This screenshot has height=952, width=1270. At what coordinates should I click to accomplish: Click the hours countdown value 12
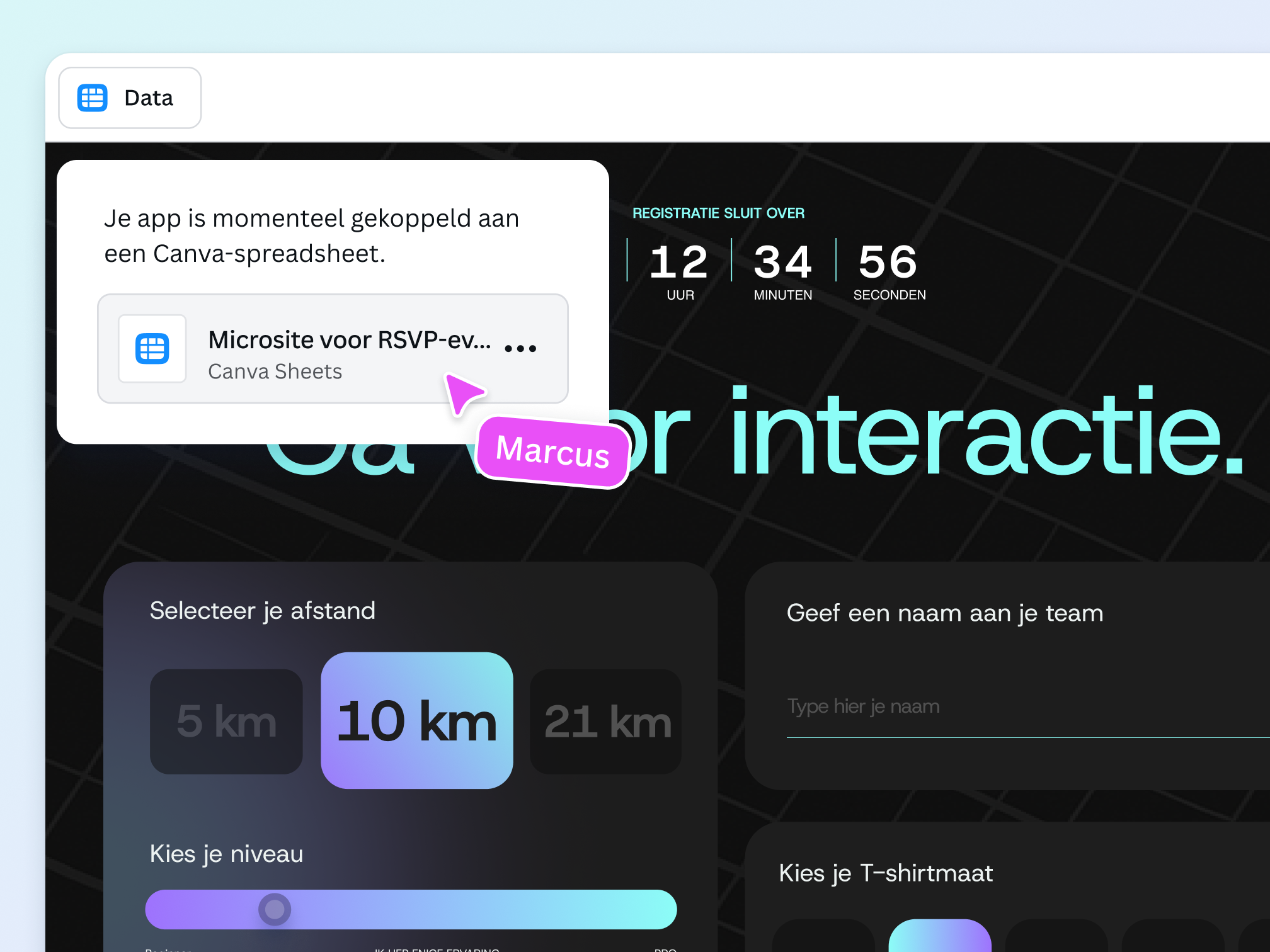[x=679, y=262]
